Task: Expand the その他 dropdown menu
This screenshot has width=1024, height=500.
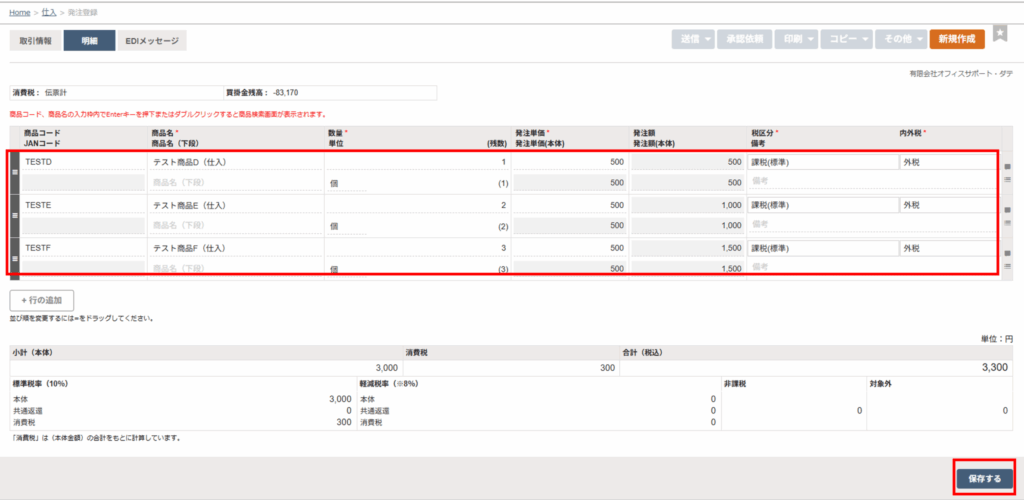Action: pos(901,39)
